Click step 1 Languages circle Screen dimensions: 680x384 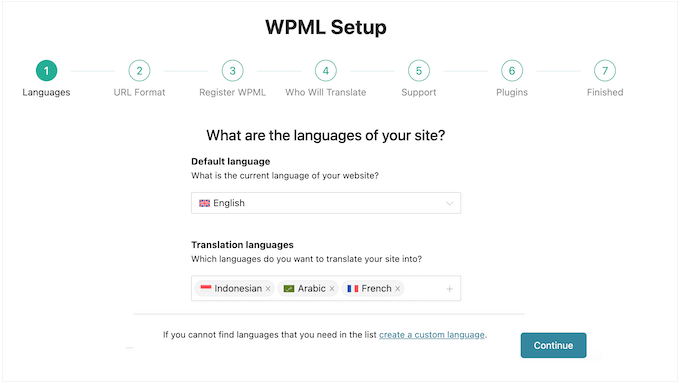(46, 71)
